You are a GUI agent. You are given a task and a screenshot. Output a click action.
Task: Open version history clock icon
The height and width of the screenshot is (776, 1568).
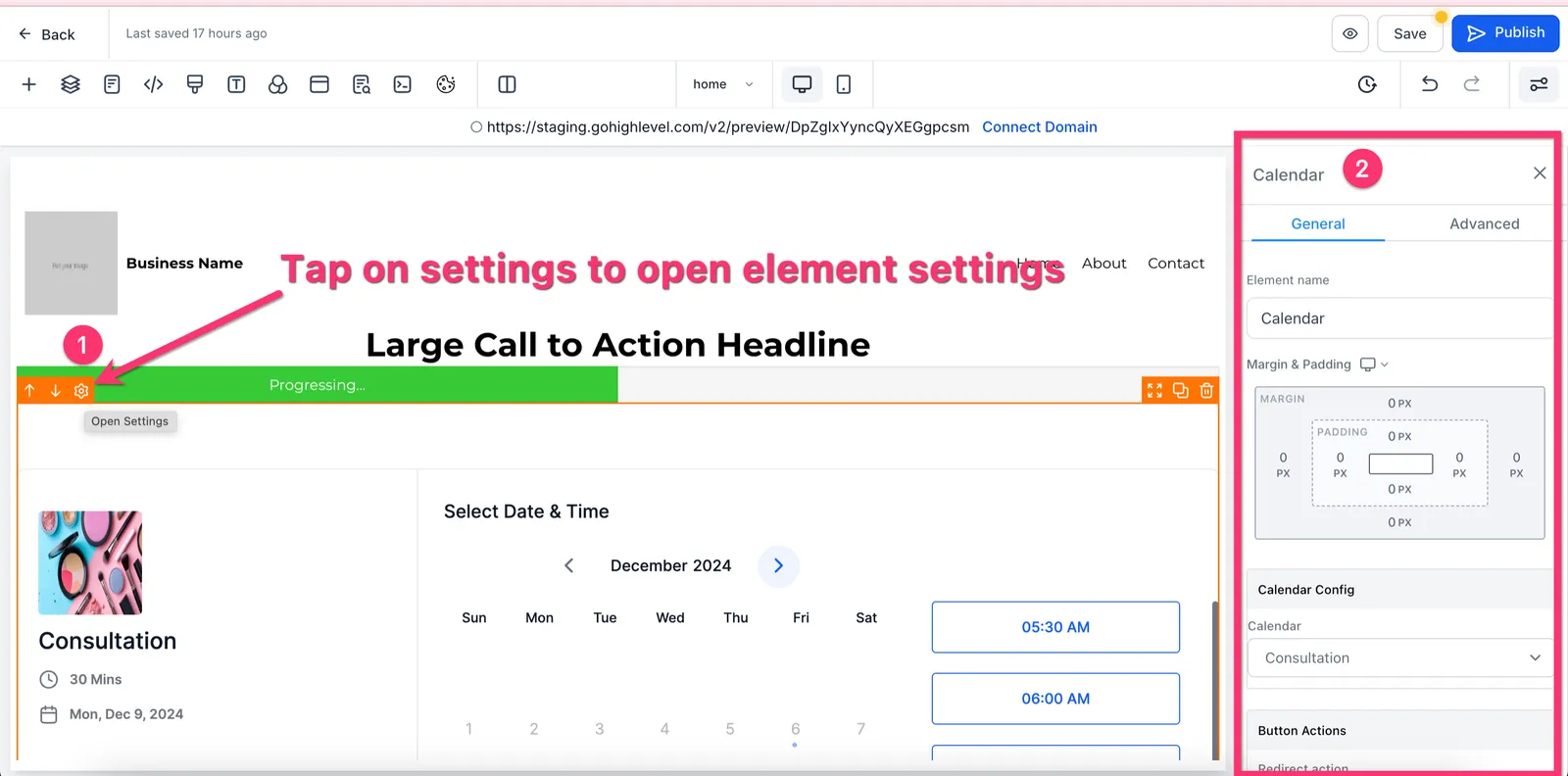(1367, 84)
